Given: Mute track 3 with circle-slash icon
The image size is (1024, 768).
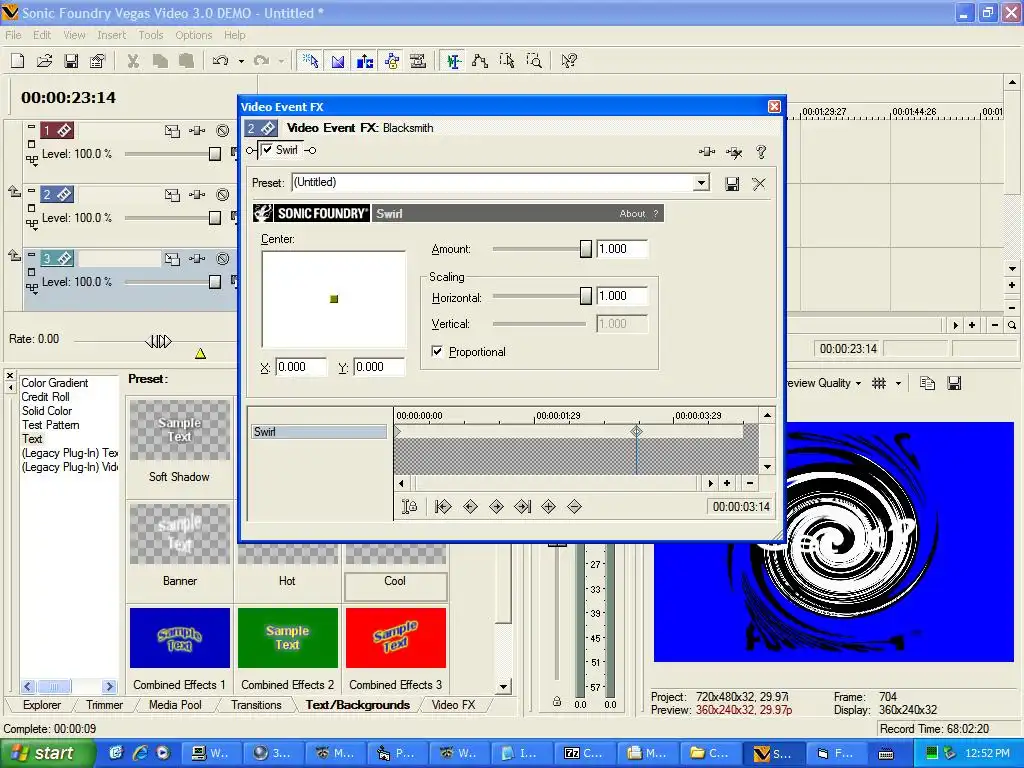Looking at the screenshot, I should coord(223,259).
